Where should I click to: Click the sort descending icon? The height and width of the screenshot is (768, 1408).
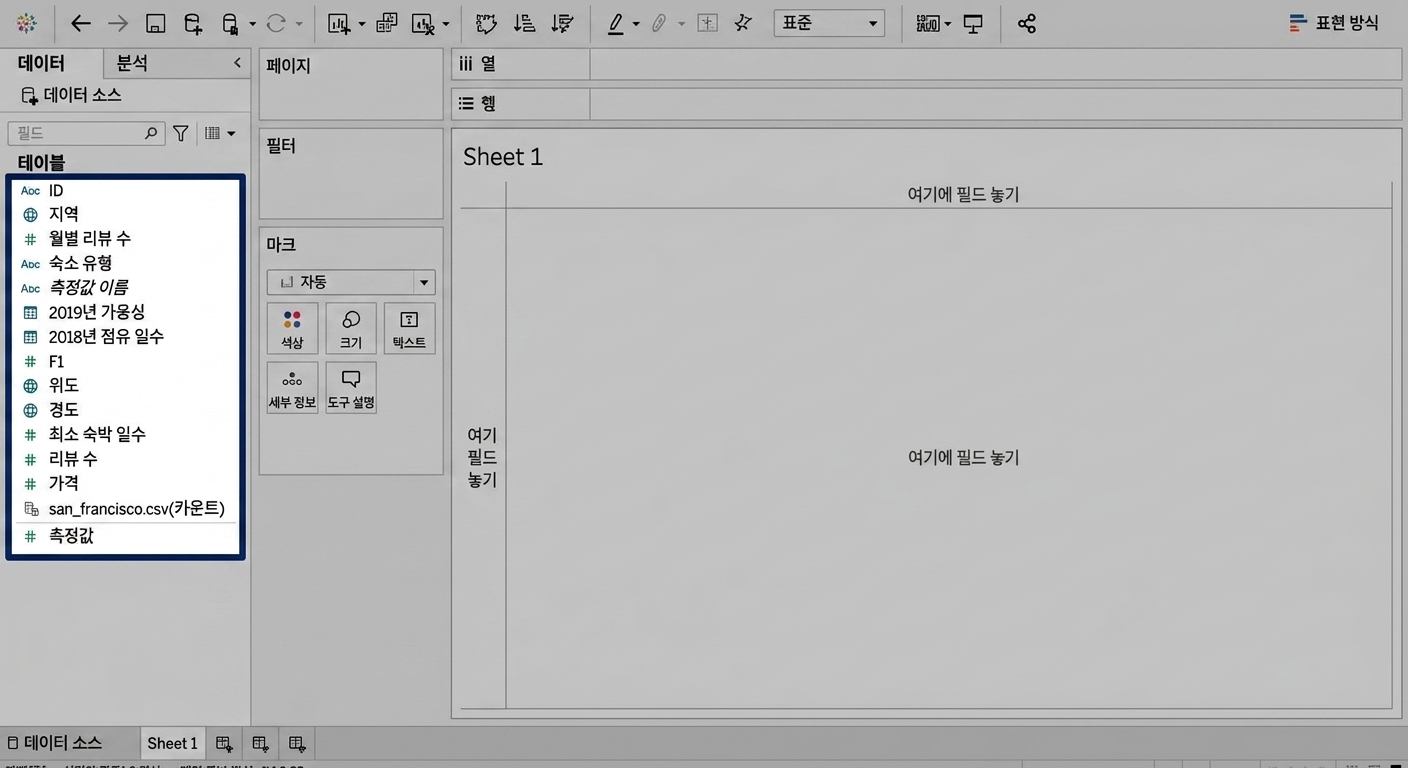tap(562, 23)
